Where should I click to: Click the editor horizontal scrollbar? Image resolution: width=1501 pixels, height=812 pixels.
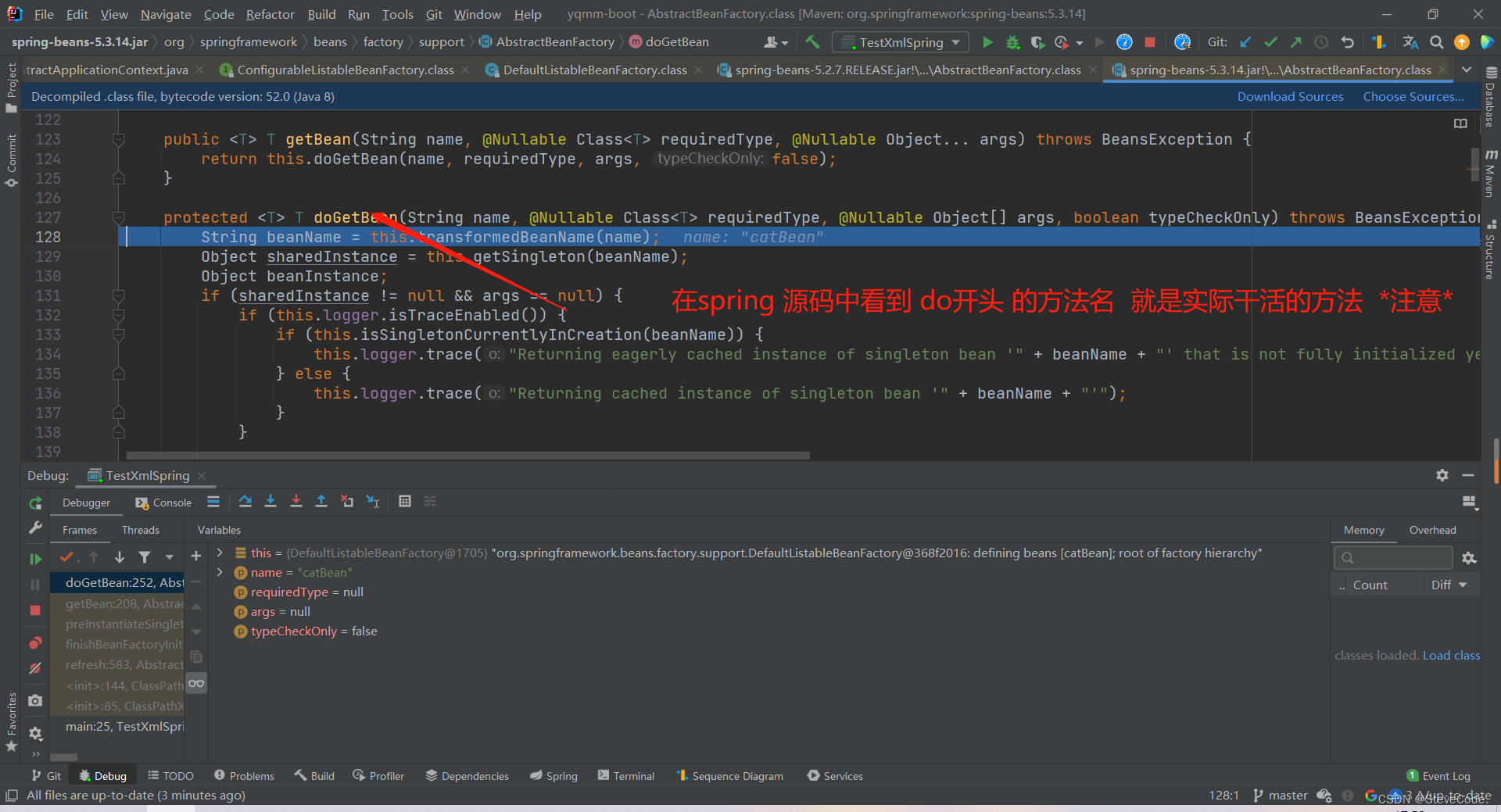click(467, 455)
